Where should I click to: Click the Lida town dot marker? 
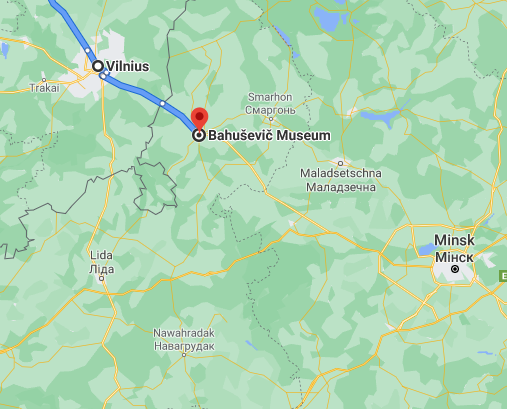point(102,279)
